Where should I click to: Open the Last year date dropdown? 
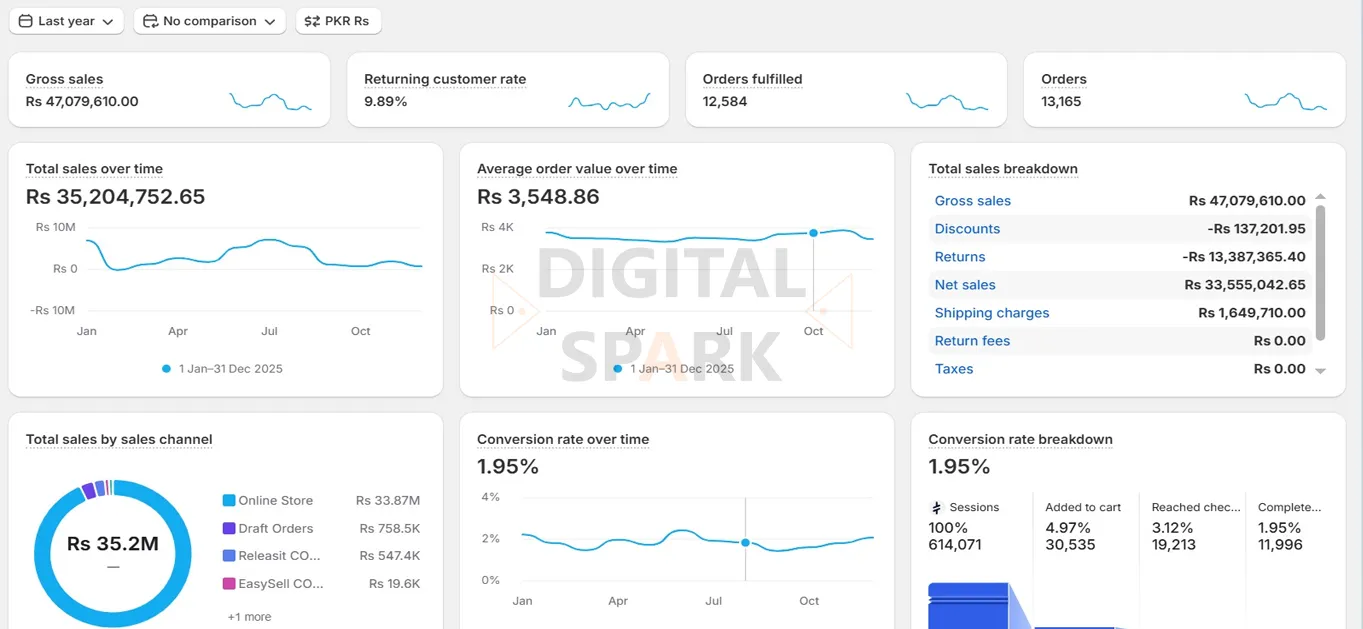66,20
